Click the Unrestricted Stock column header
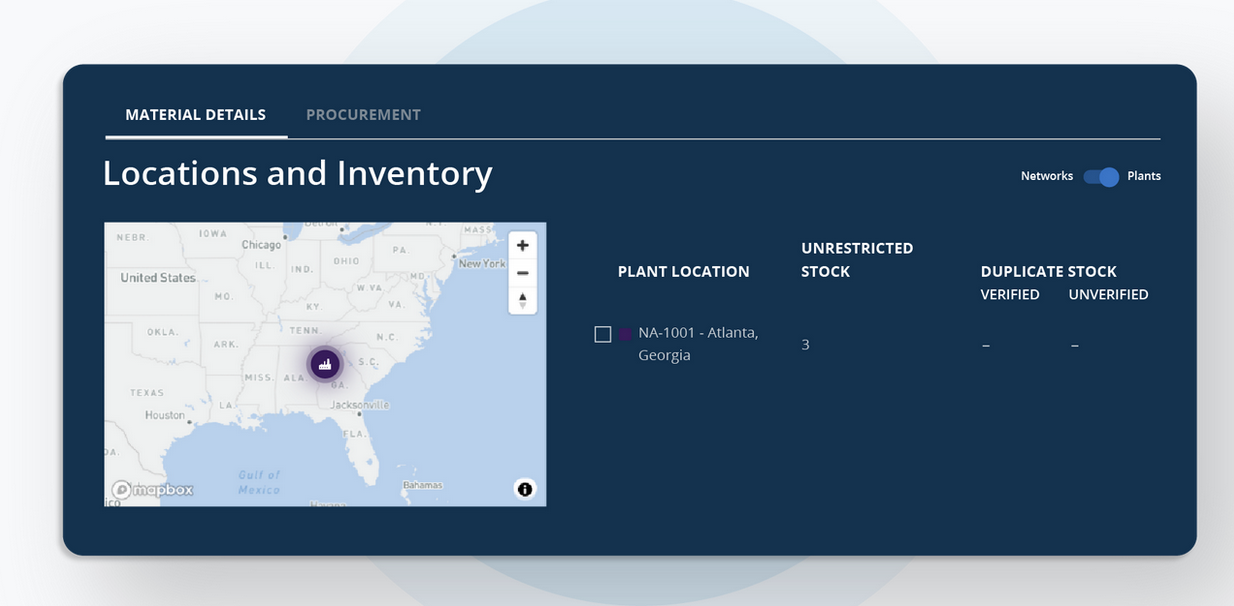The height and width of the screenshot is (606, 1234). point(857,260)
